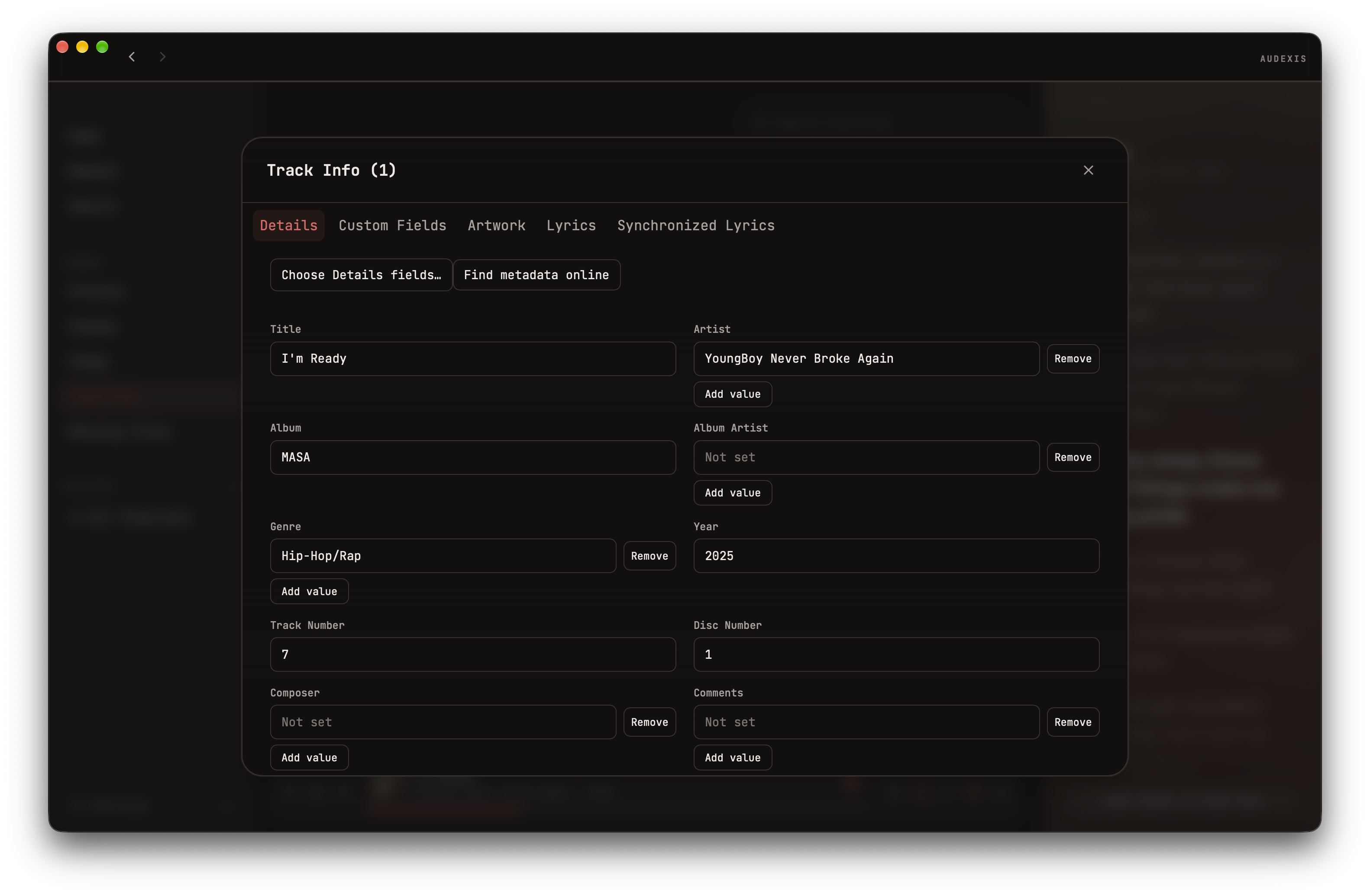Image resolution: width=1370 pixels, height=896 pixels.
Task: Click the Comments input field
Action: pos(866,722)
